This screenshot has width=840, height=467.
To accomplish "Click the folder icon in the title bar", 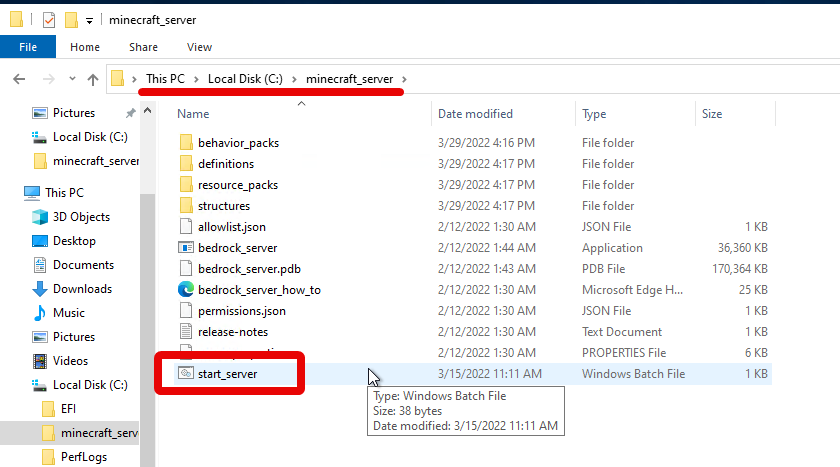I will [17, 20].
